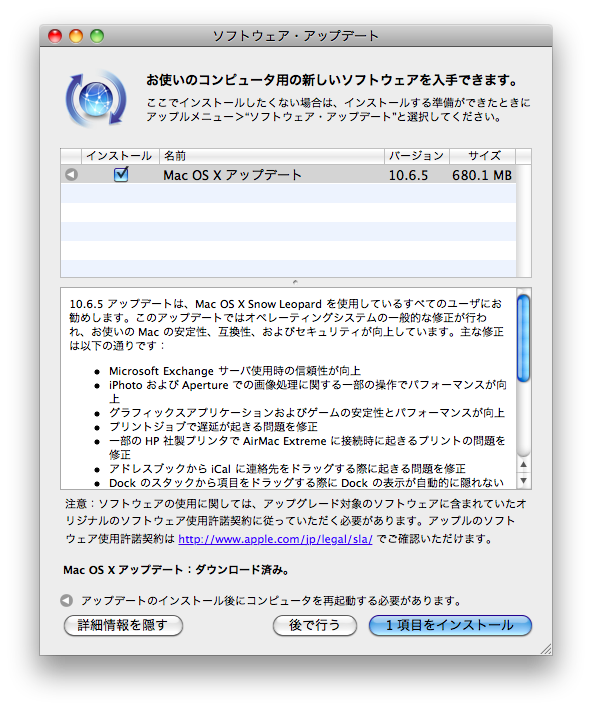Click the description pane scrollbar thumb
The height and width of the screenshot is (710, 592).
pos(524,338)
